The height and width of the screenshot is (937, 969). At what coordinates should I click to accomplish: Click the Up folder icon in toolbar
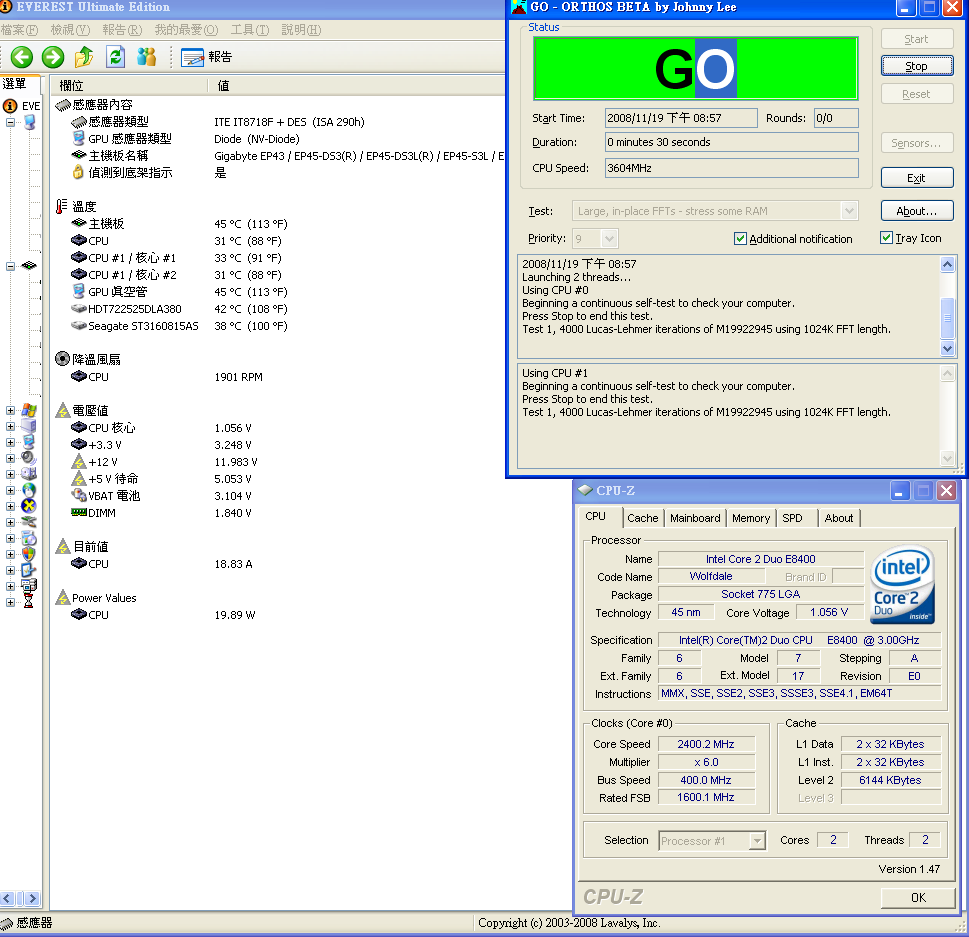(84, 57)
